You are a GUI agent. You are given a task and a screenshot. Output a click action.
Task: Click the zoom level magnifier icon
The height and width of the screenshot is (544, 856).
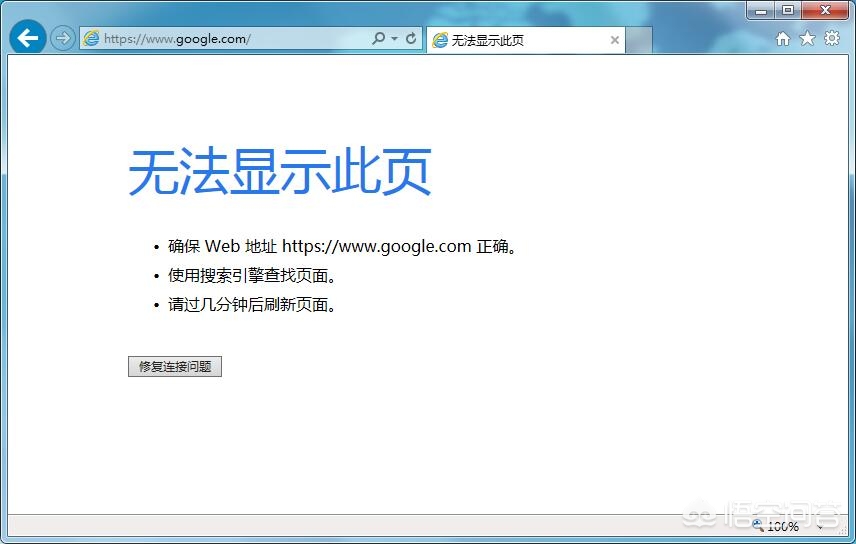pos(758,525)
